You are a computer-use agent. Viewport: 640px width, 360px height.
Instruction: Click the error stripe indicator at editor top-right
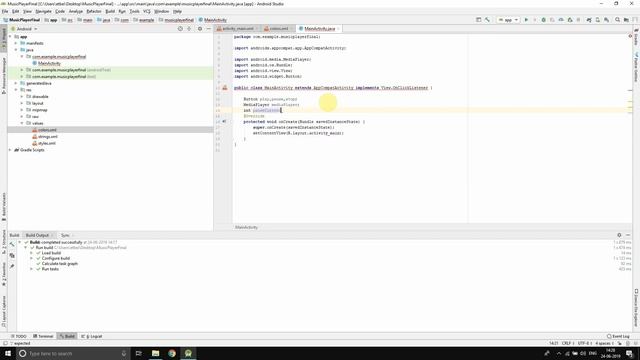(630, 36)
